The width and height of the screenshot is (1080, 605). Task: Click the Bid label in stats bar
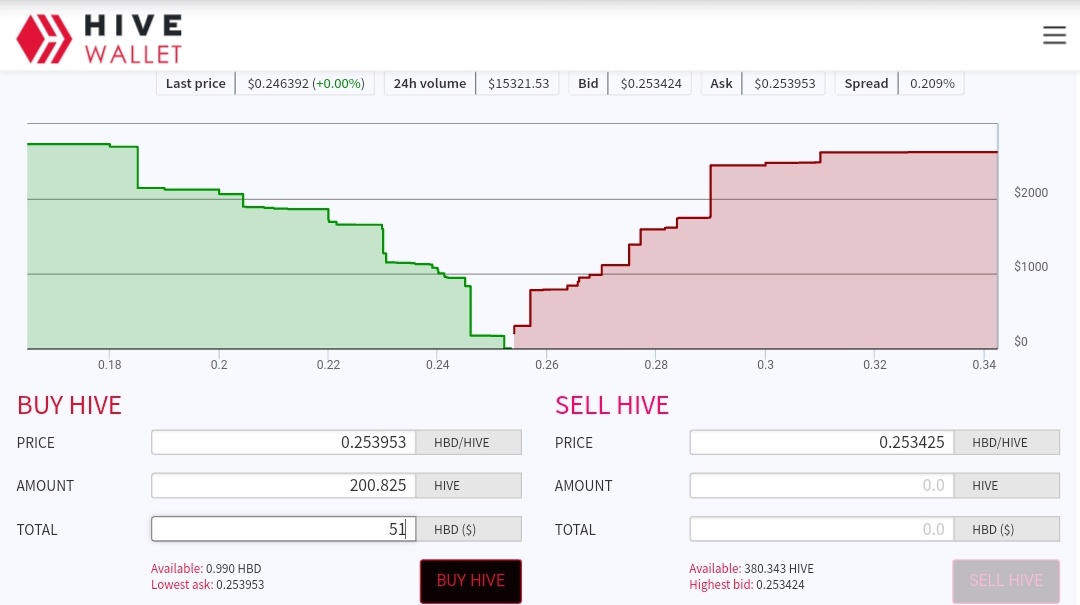[588, 83]
